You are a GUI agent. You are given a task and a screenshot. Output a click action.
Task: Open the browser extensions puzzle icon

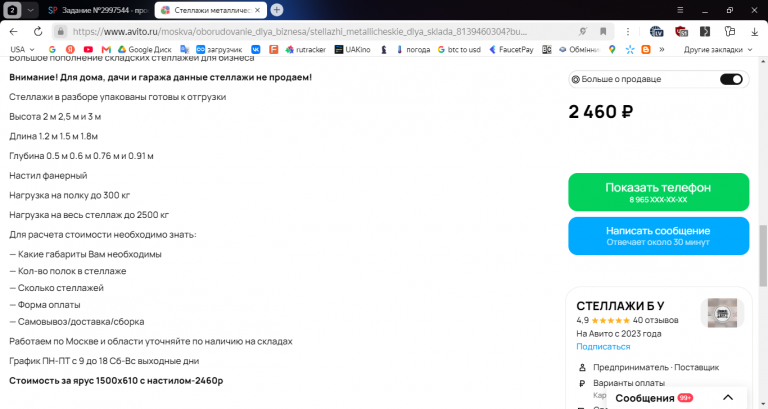[x=730, y=31]
